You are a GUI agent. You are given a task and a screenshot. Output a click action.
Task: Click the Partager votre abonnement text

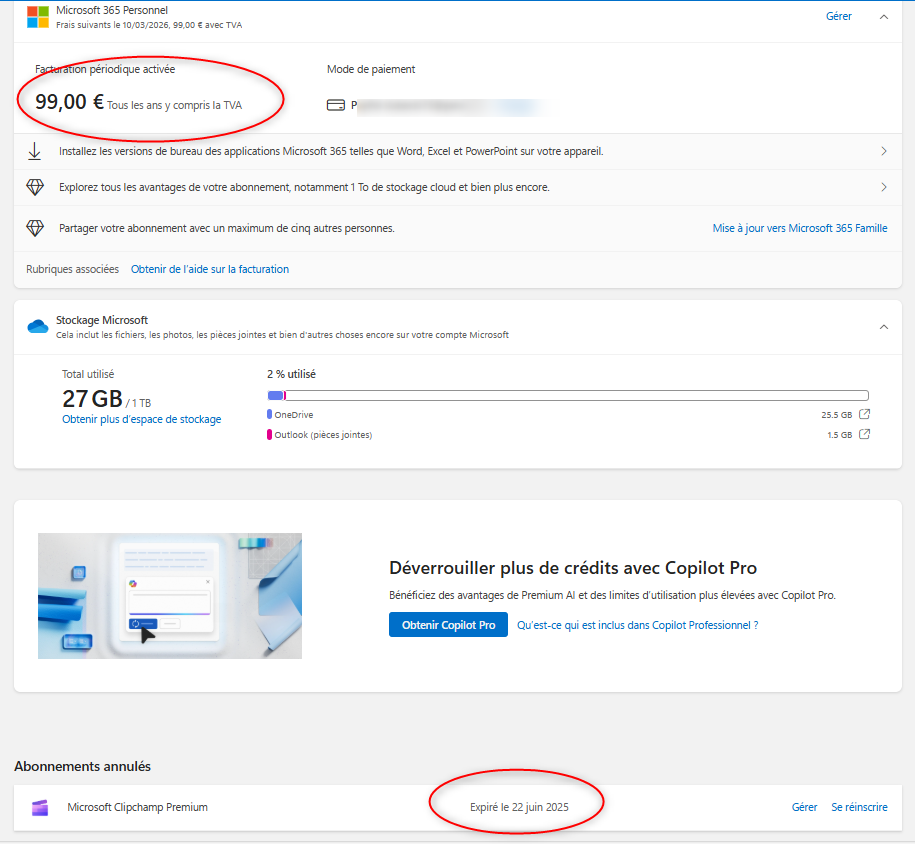pyautogui.click(x=227, y=228)
